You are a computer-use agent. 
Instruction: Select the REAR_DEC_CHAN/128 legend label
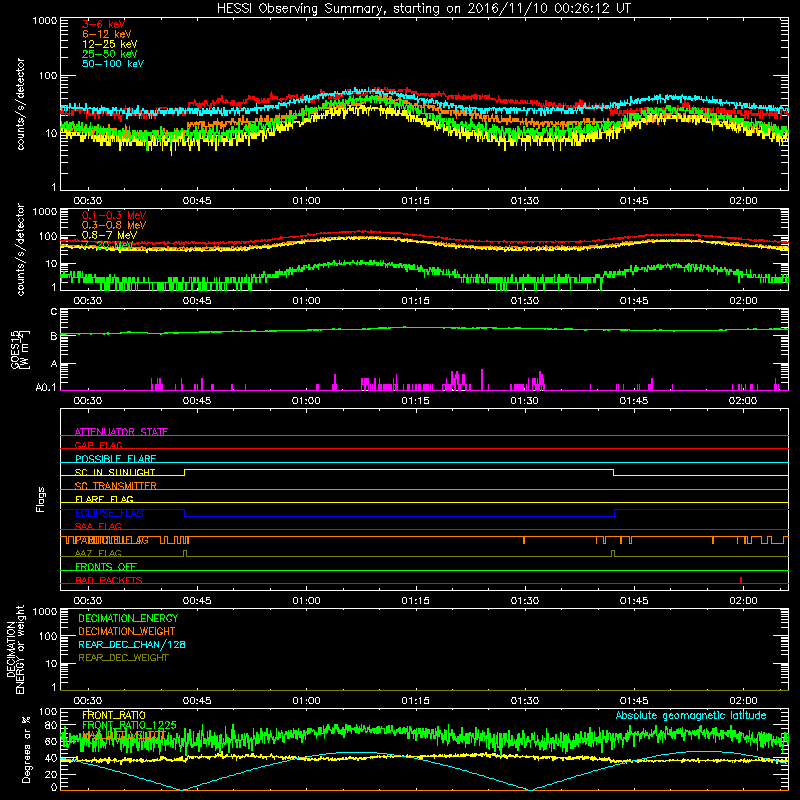[132, 644]
